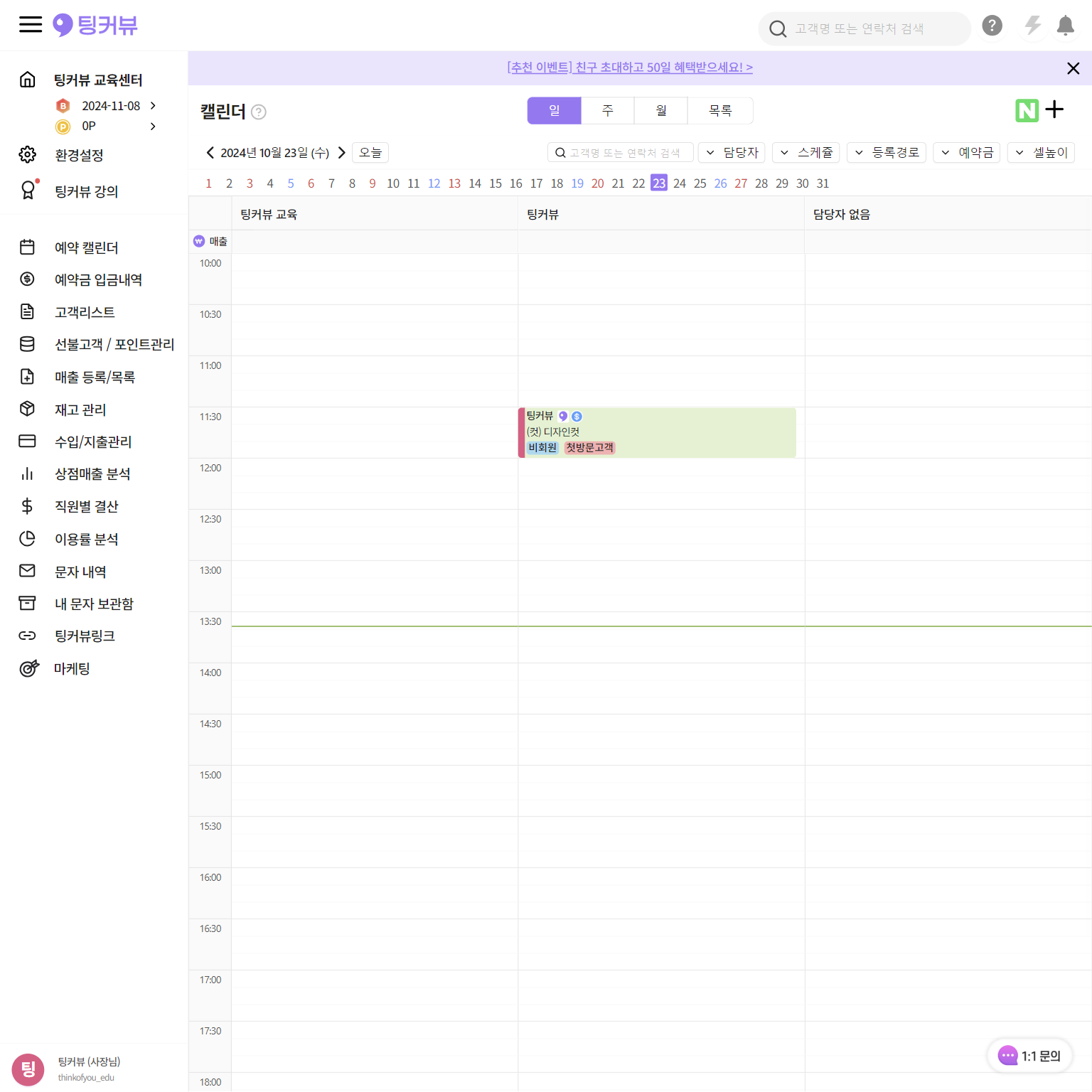Image resolution: width=1092 pixels, height=1092 pixels.
Task: Click the 선불고객 database icon
Action: [x=28, y=344]
